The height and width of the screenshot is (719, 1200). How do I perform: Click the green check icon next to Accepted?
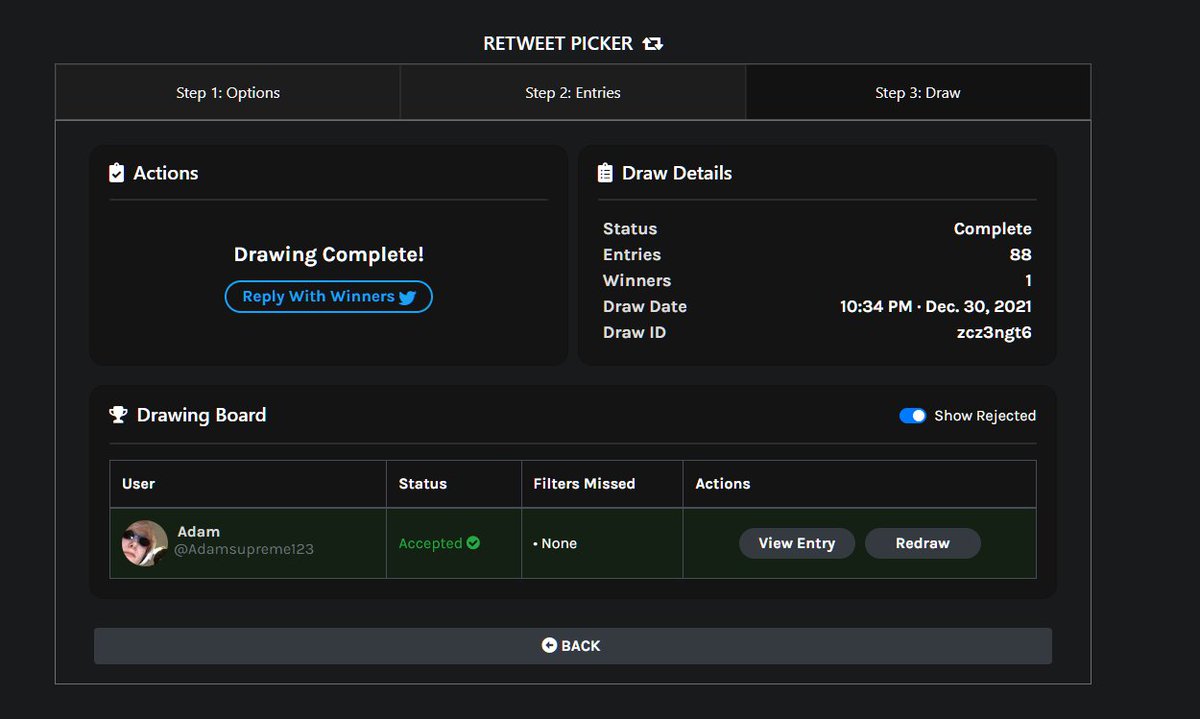pyautogui.click(x=473, y=543)
